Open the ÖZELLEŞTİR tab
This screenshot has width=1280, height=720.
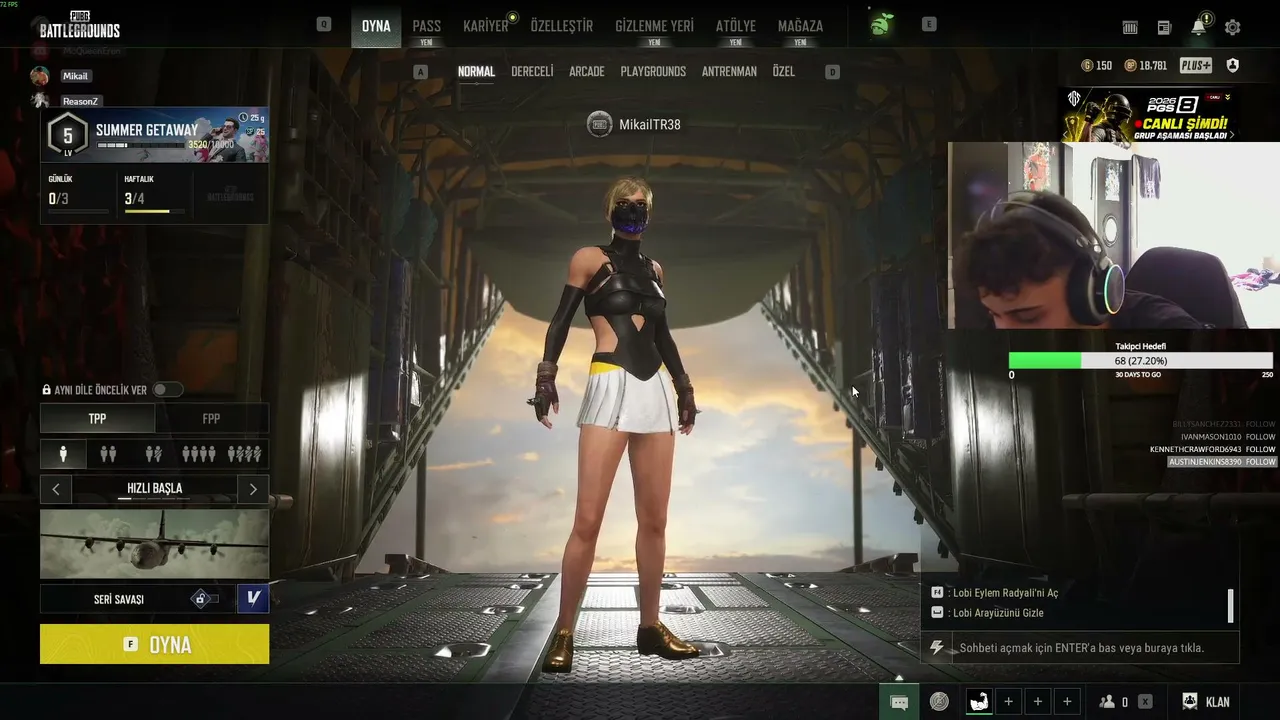point(562,26)
